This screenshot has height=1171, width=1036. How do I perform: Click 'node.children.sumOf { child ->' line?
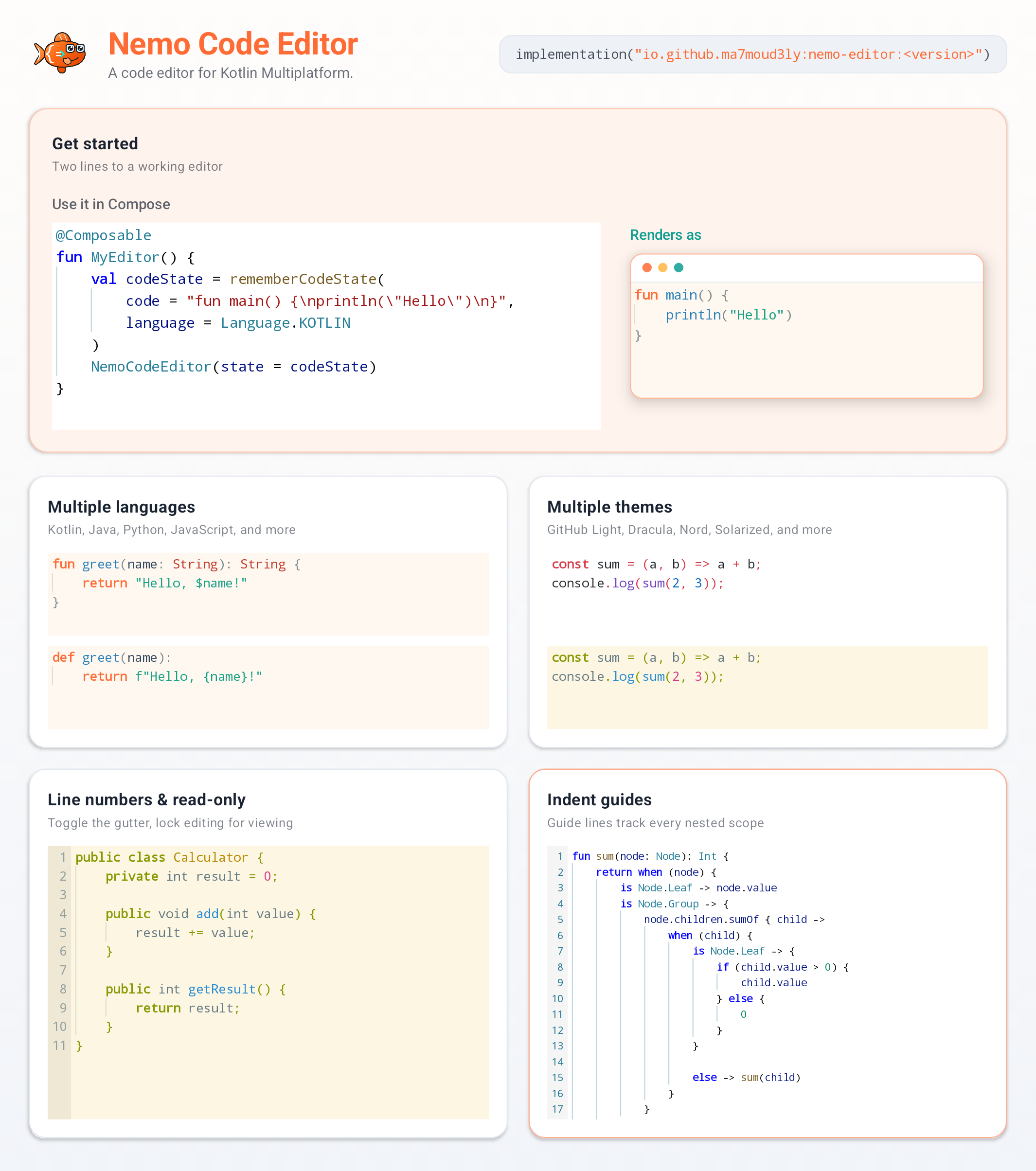point(734,920)
